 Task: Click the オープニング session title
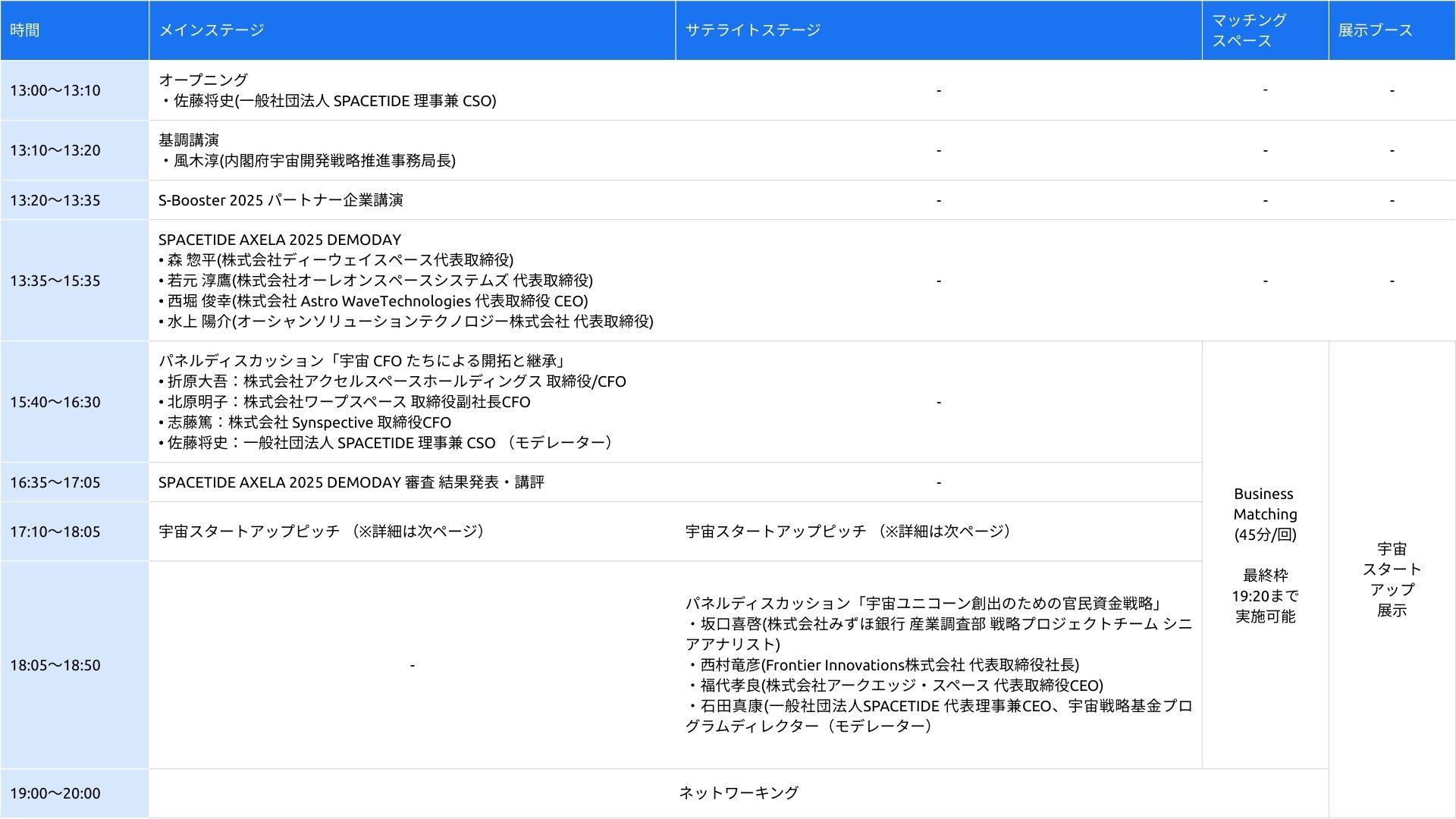coord(203,80)
